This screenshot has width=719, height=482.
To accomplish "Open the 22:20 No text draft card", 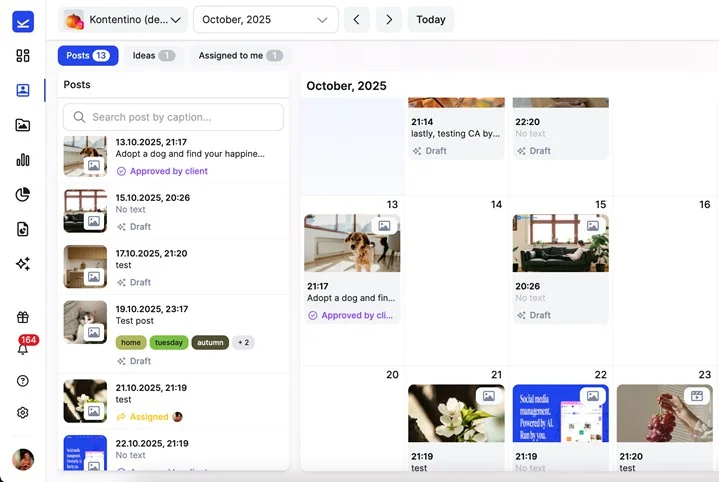I will 561,128.
